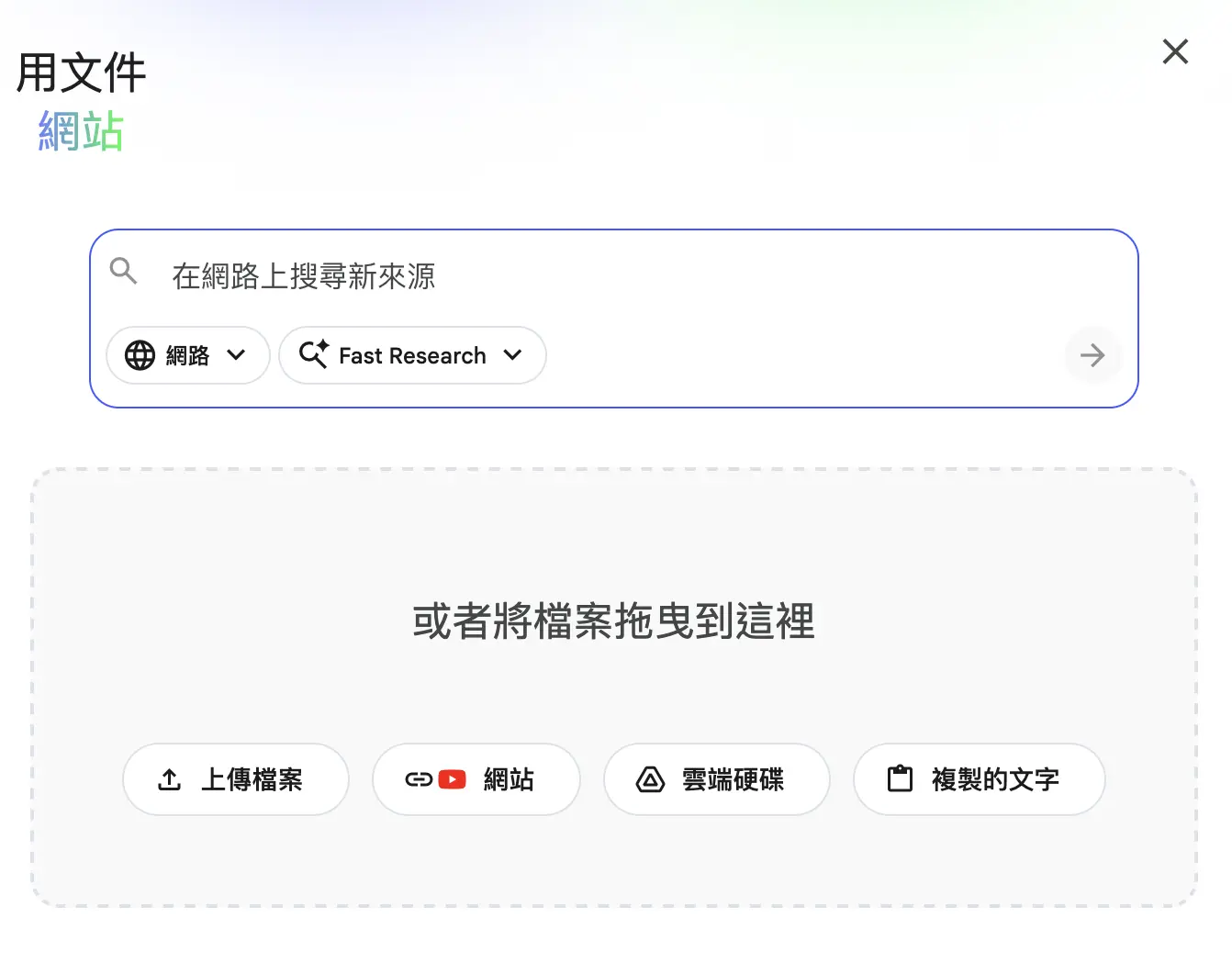The image size is (1232, 962).
Task: Click the Google Drive triangle icon
Action: pyautogui.click(x=650, y=779)
